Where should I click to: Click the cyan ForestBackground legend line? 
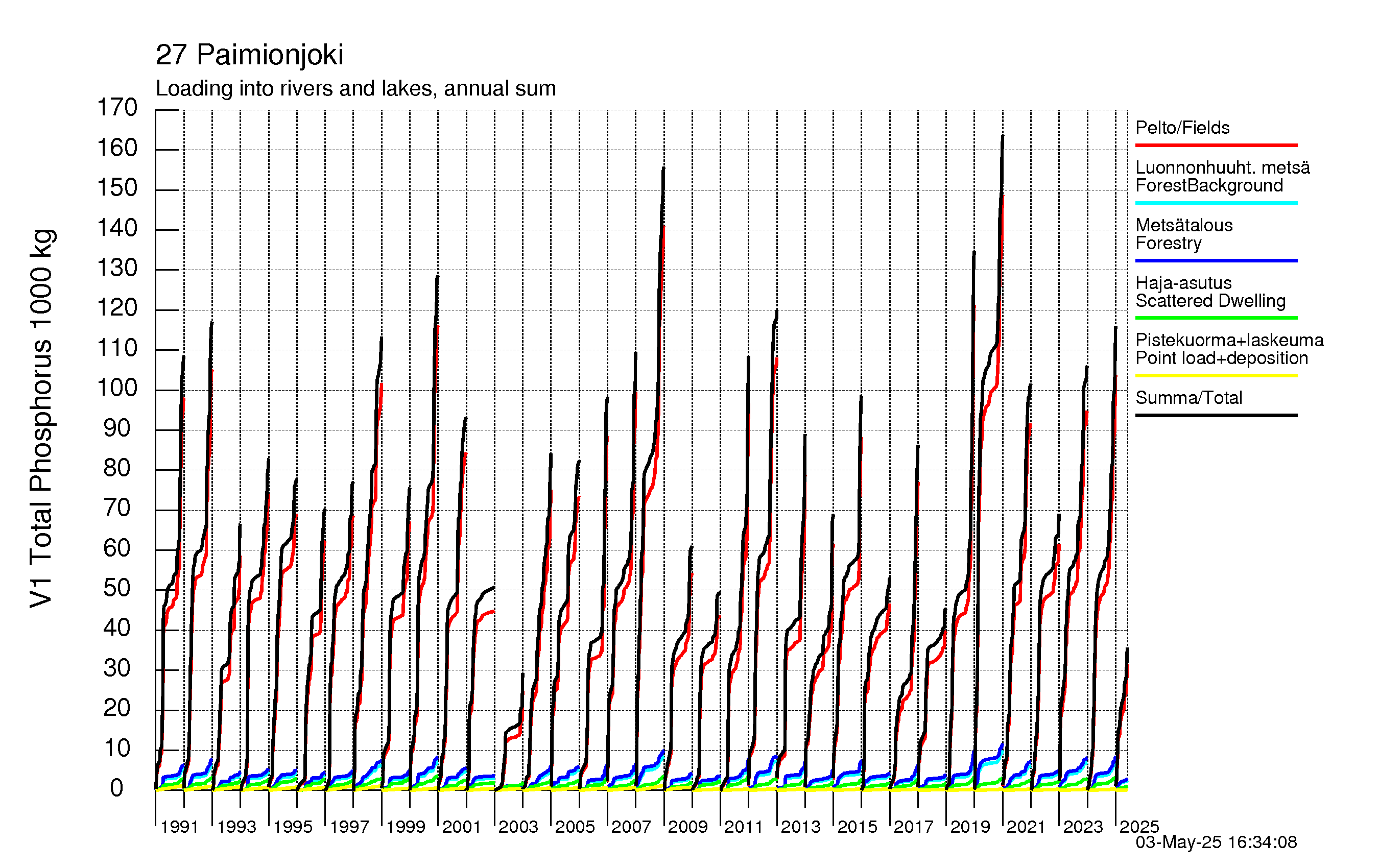[x=1216, y=203]
